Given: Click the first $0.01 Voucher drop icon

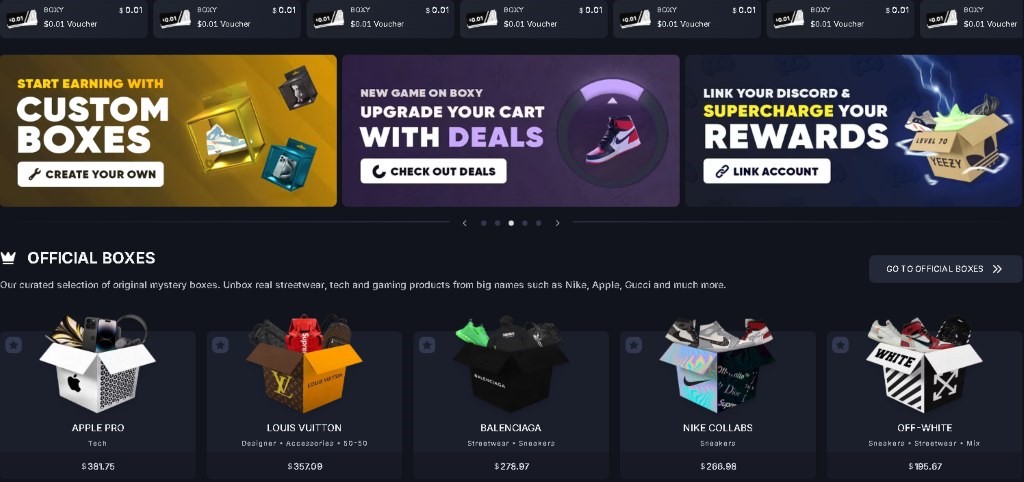Looking at the screenshot, I should [22, 18].
